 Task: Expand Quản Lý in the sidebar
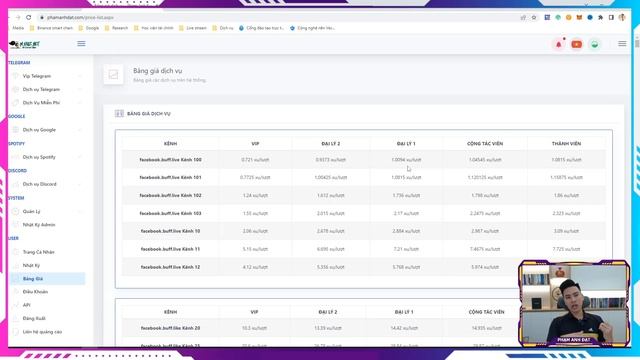point(47,211)
